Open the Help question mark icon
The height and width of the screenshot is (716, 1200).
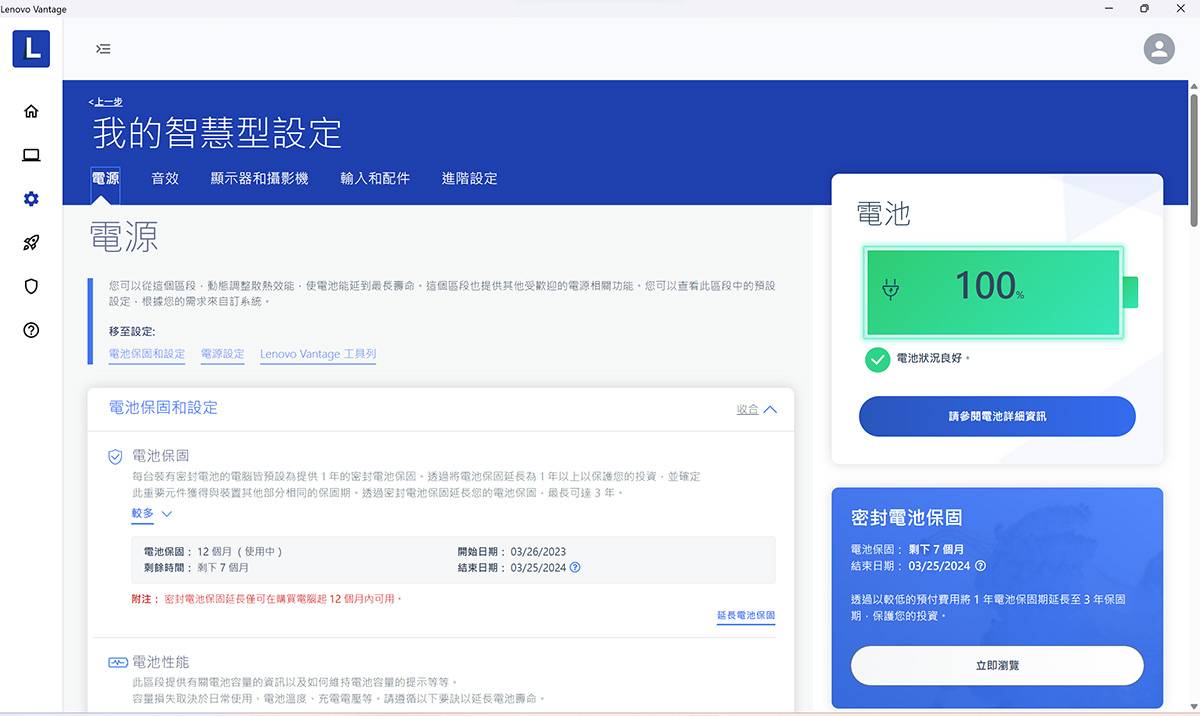point(31,330)
